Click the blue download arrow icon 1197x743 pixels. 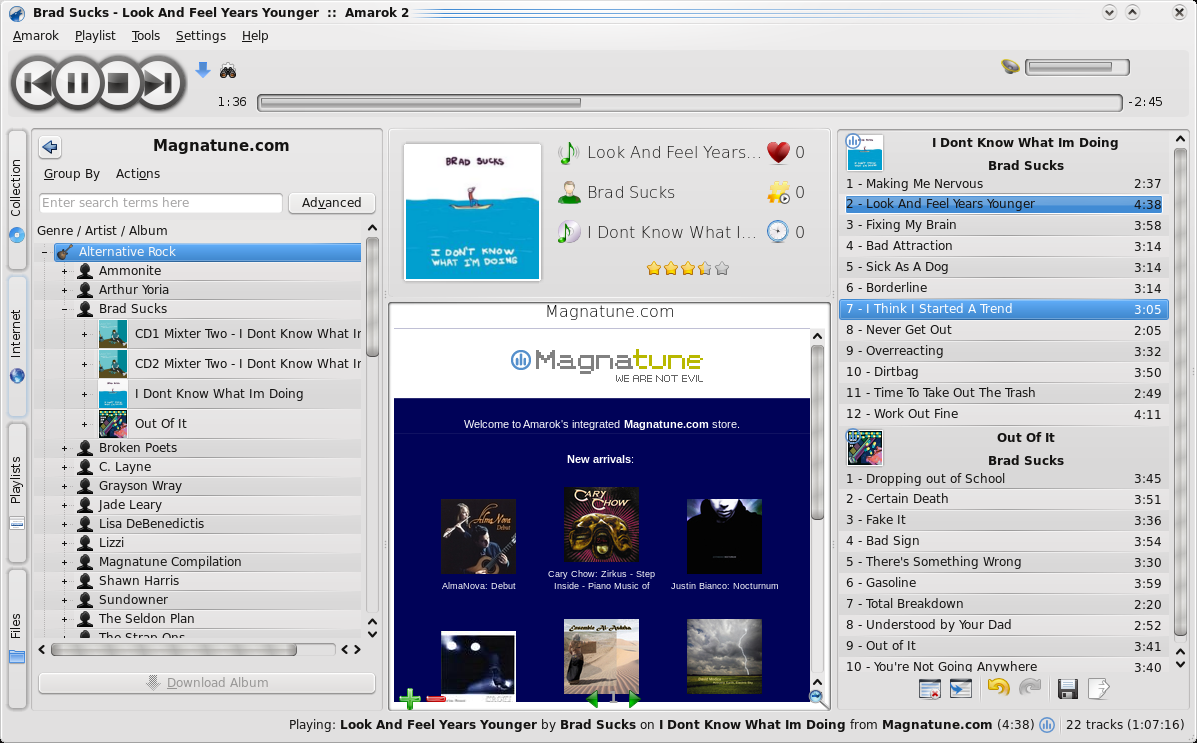tap(203, 70)
